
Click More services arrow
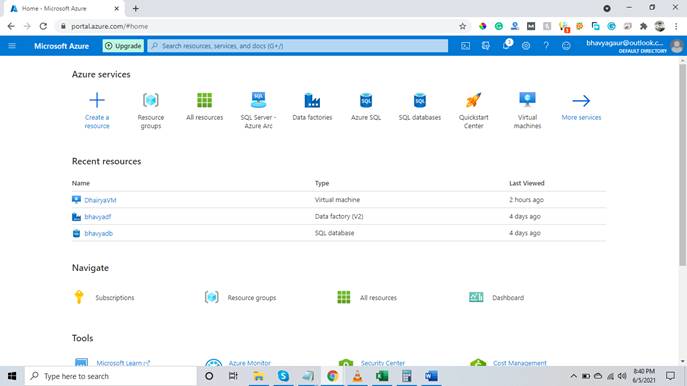point(581,101)
